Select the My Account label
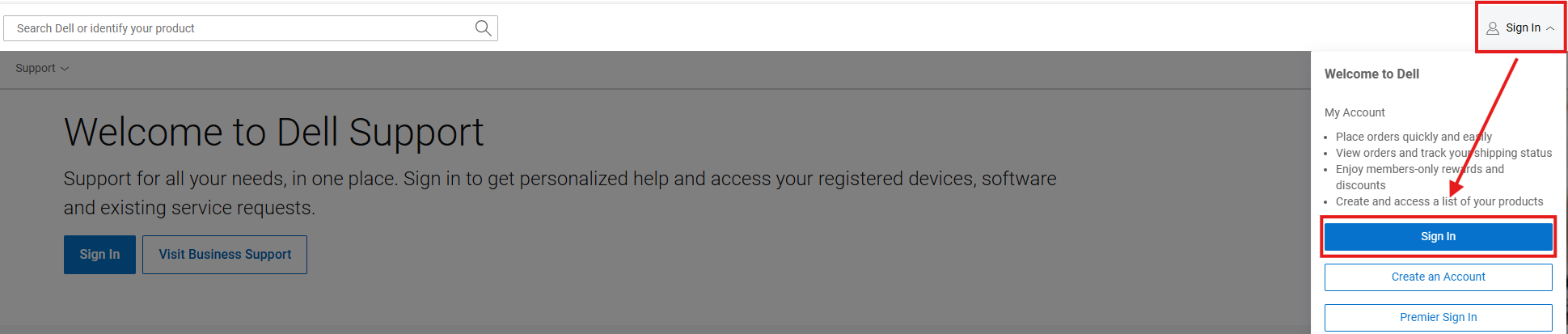Image resolution: width=1568 pixels, height=334 pixels. point(1355,112)
